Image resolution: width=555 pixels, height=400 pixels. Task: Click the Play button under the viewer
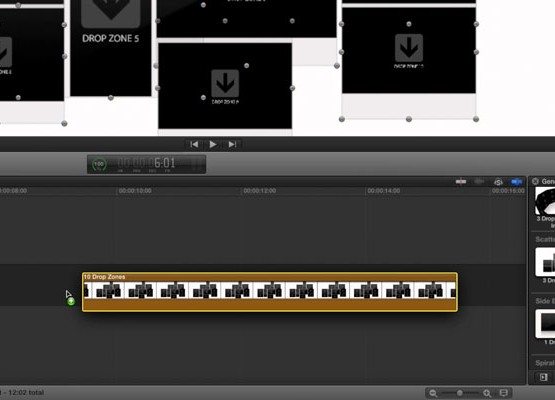pyautogui.click(x=213, y=144)
